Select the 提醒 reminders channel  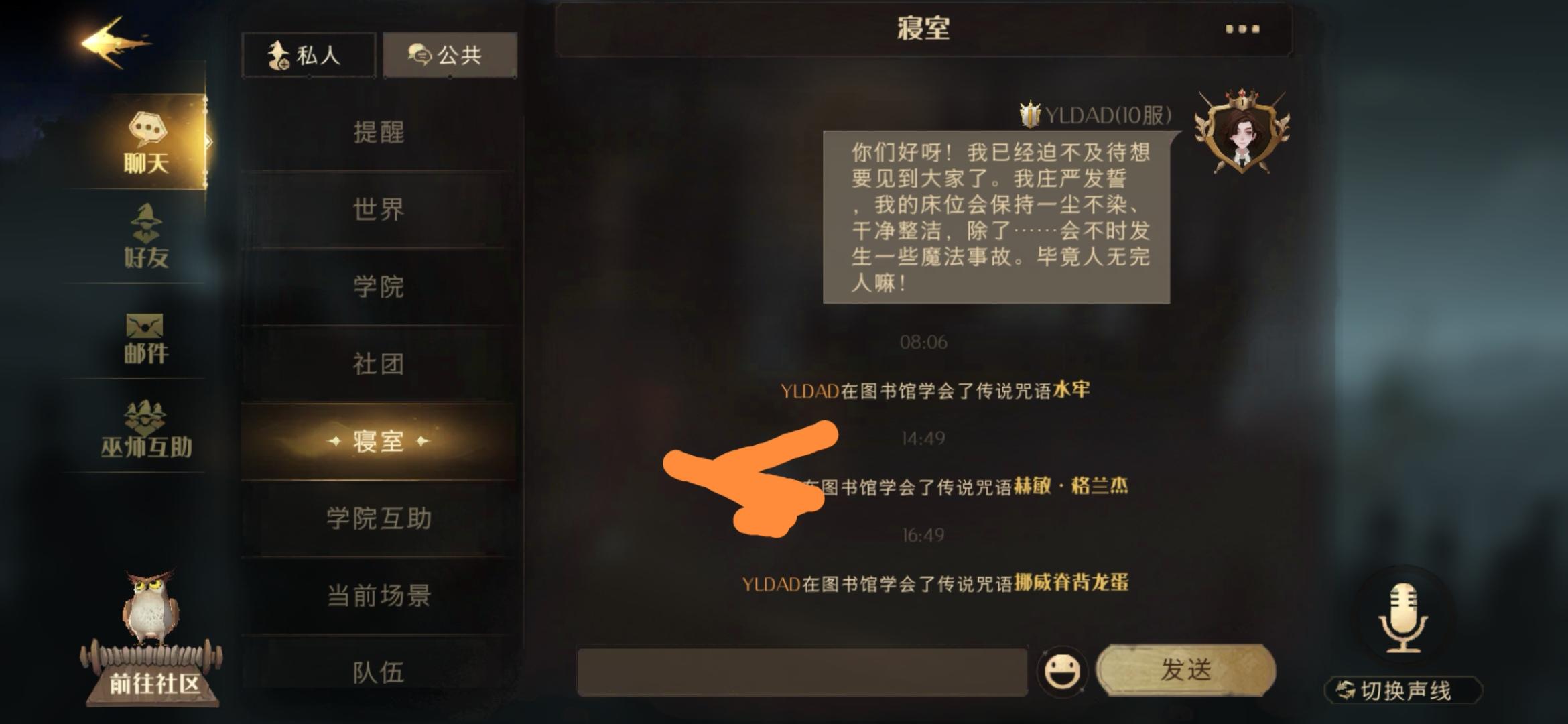tap(379, 132)
